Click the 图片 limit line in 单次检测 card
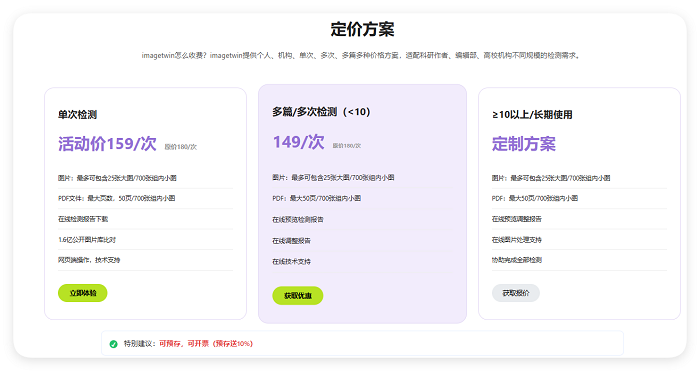The width and height of the screenshot is (700, 371). coord(117,178)
